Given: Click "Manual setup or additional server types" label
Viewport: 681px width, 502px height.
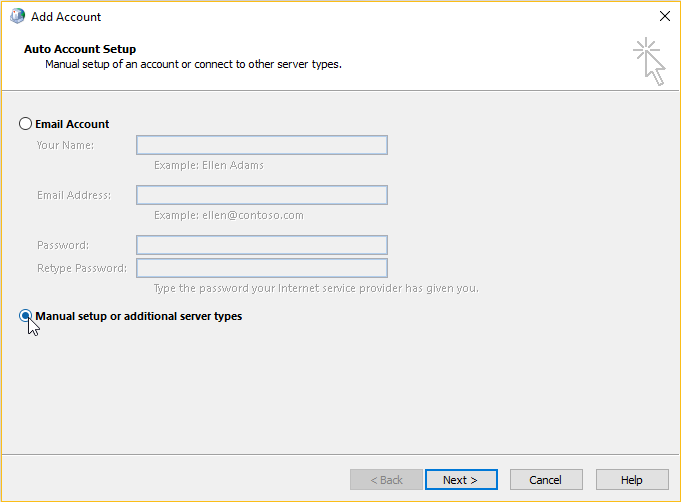Looking at the screenshot, I should (139, 316).
